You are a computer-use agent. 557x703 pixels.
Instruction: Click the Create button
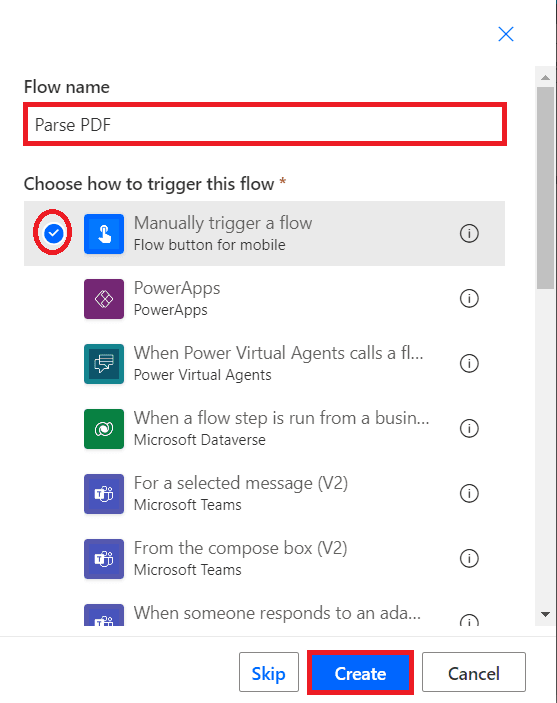click(361, 673)
